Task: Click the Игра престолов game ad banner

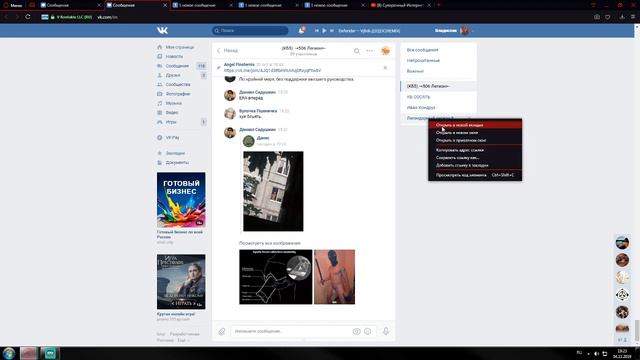Action: pyautogui.click(x=181, y=282)
